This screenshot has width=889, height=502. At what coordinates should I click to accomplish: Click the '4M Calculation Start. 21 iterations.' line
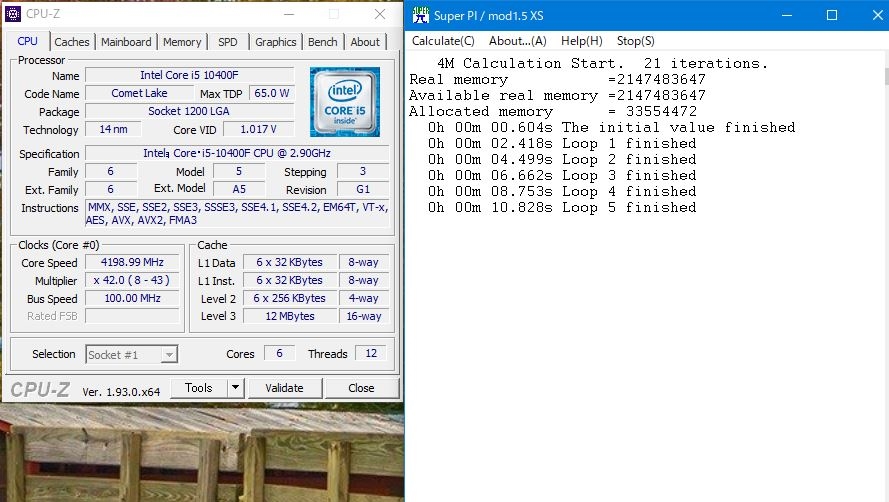pyautogui.click(x=602, y=64)
